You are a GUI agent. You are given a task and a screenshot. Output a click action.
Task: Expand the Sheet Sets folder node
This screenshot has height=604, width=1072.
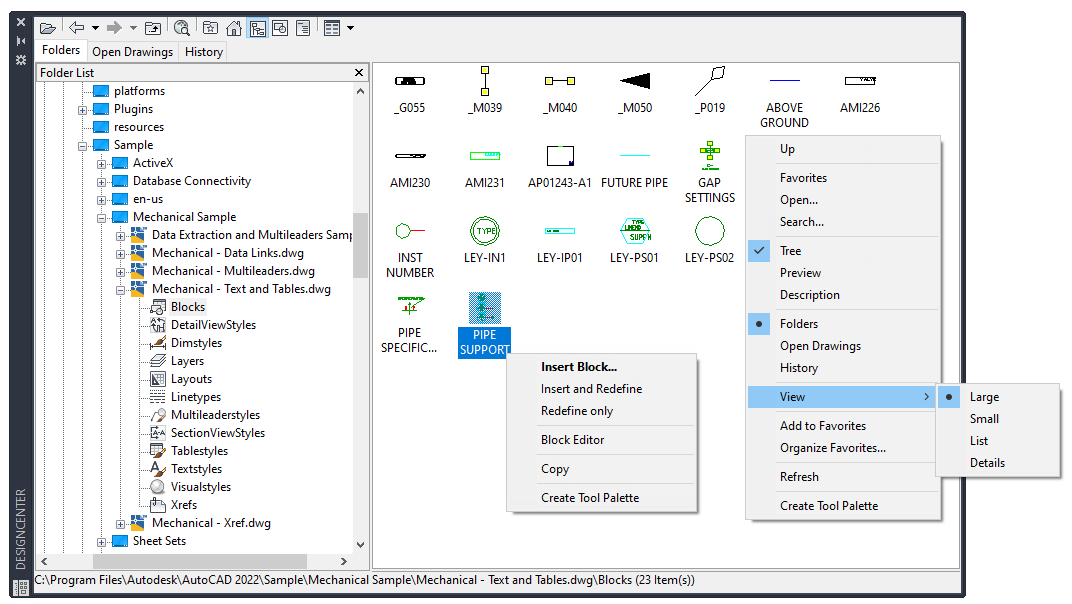coord(102,541)
